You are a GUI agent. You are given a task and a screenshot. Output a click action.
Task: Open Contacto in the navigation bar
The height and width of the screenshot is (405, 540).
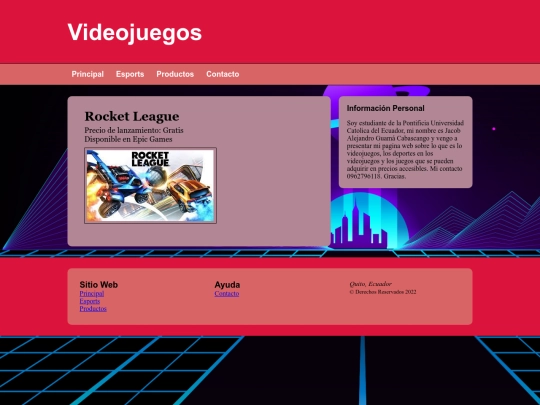(x=222, y=74)
